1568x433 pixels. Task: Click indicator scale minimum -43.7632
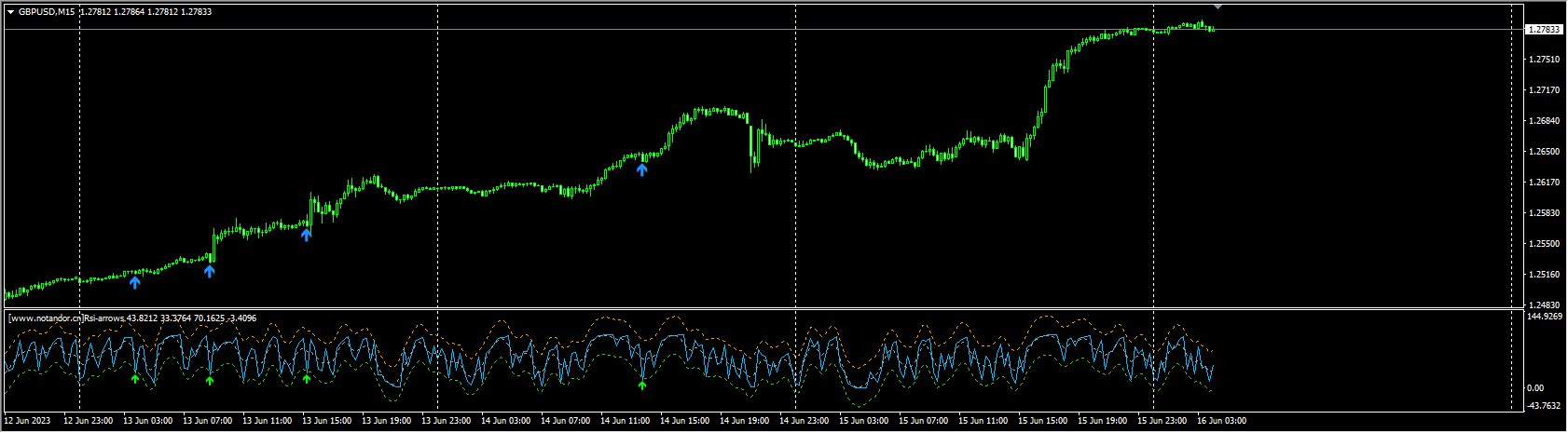(x=1545, y=405)
